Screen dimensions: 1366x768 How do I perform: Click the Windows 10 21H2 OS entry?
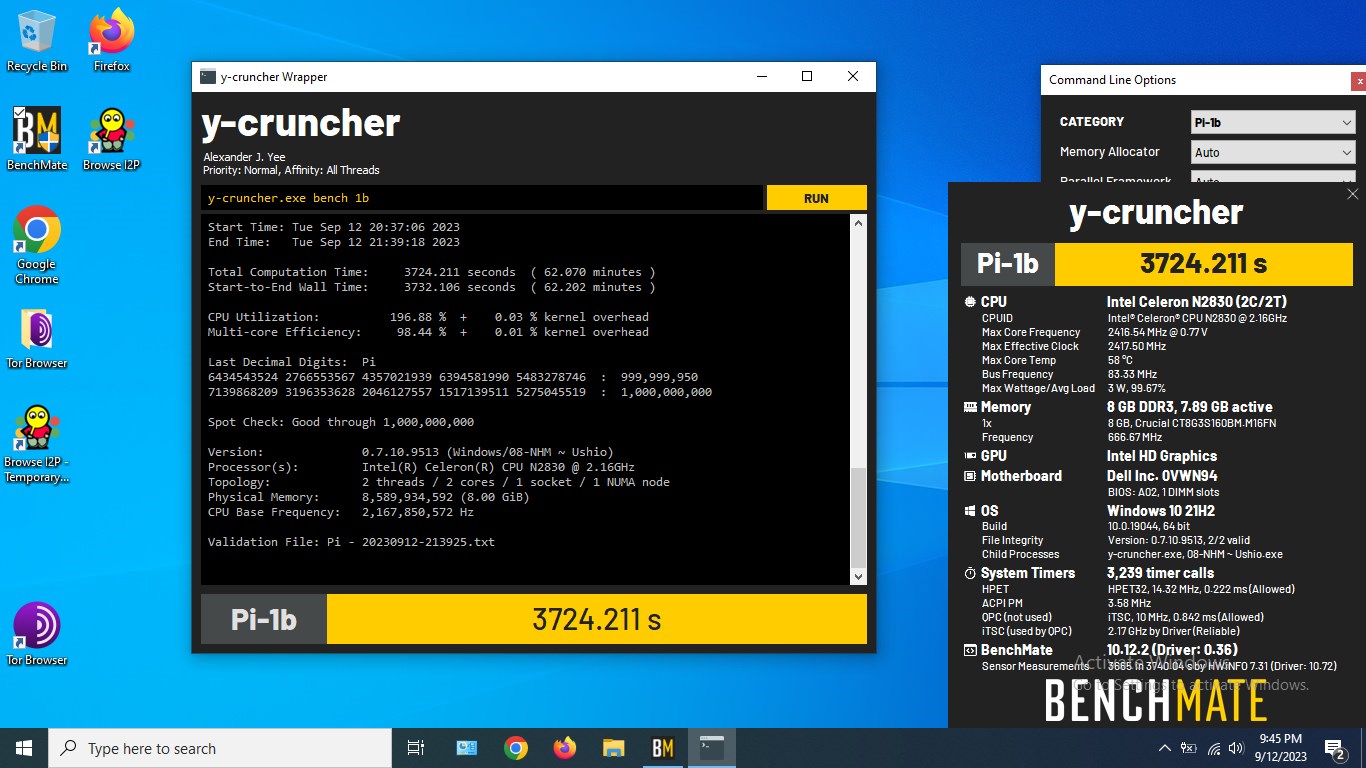(x=1161, y=511)
